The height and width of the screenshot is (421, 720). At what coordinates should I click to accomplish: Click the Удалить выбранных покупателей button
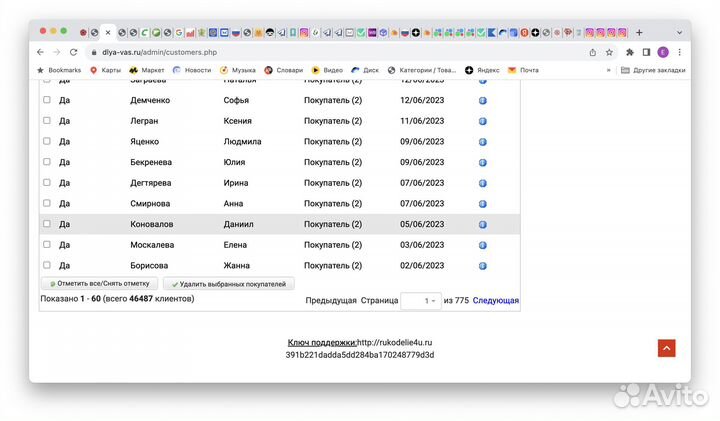228,284
